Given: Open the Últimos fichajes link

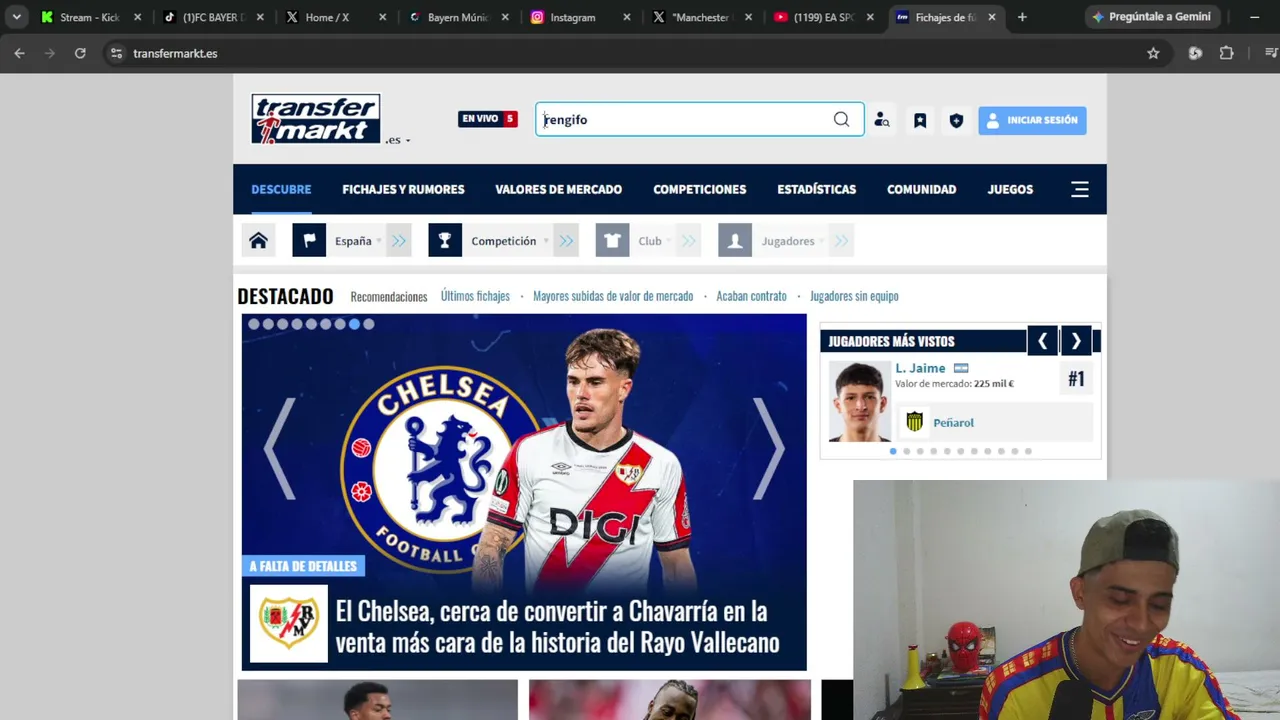Looking at the screenshot, I should pyautogui.click(x=475, y=296).
